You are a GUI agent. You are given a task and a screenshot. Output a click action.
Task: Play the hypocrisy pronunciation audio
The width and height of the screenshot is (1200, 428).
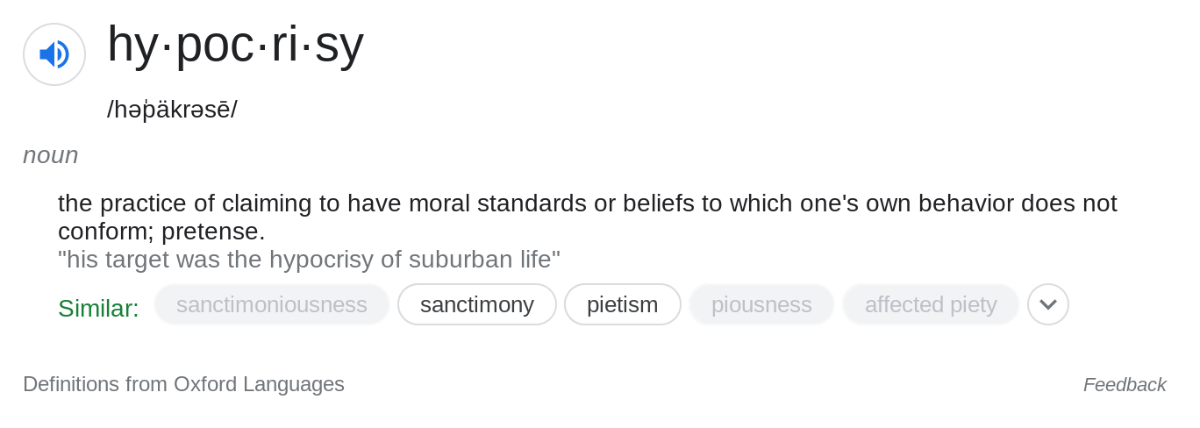tap(54, 54)
